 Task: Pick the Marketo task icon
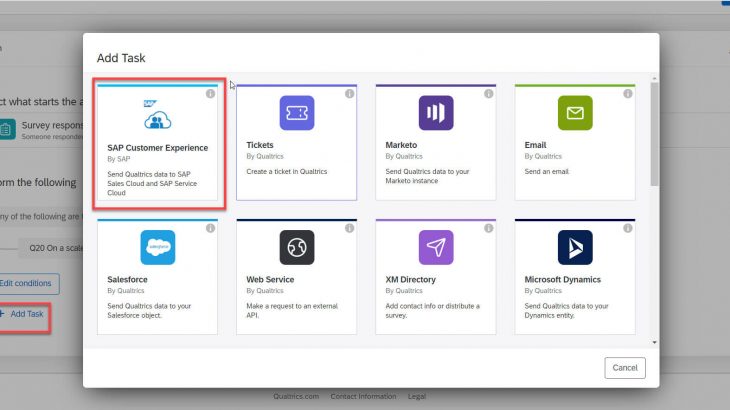click(436, 113)
